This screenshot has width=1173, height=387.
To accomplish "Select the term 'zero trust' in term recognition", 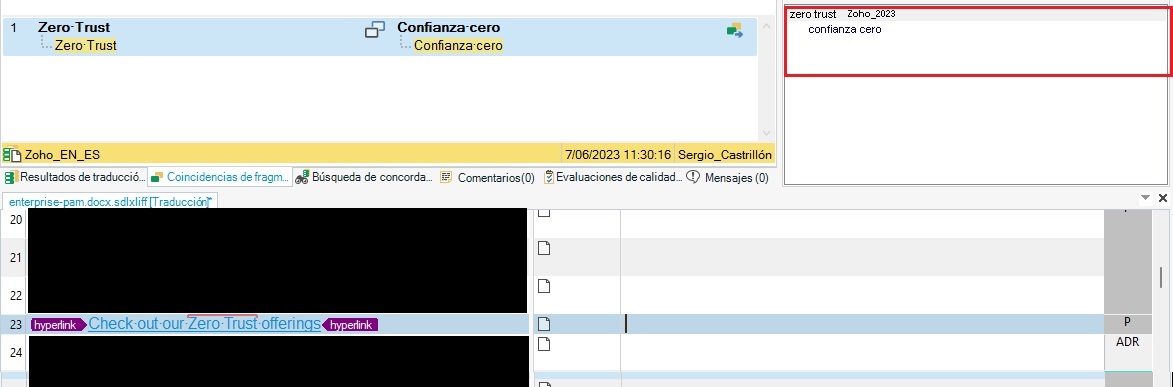I will (x=812, y=14).
